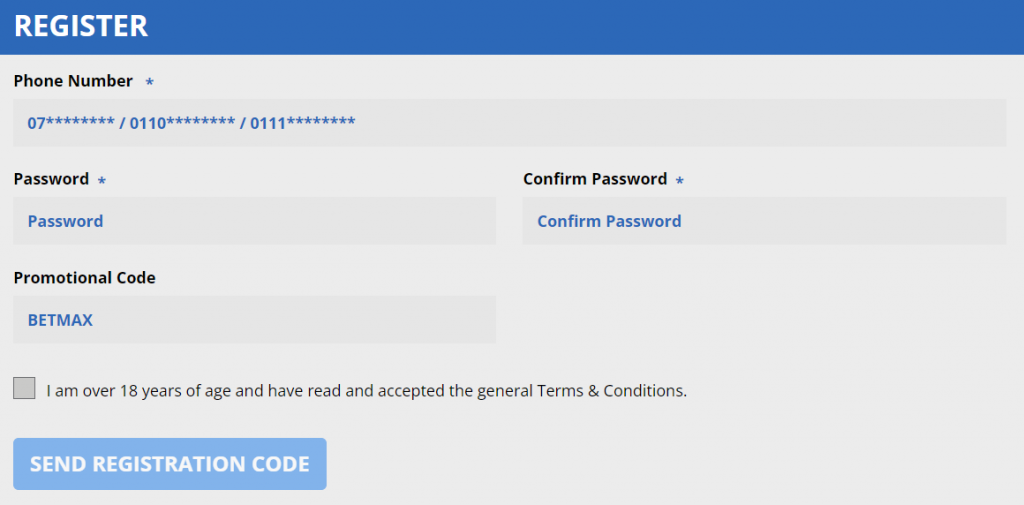Click the asterisk beside Confirm Password label

680,181
